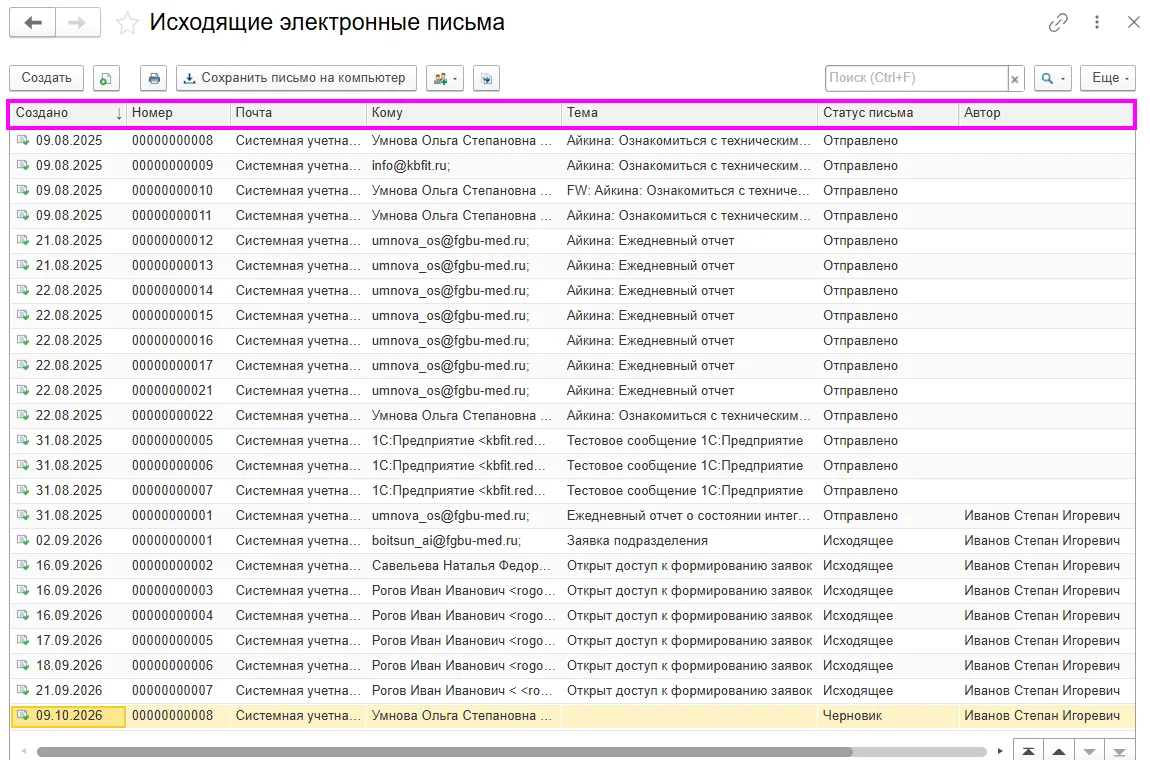Select number cell 00000000008 dated 09.08.2025

pyautogui.click(x=178, y=141)
